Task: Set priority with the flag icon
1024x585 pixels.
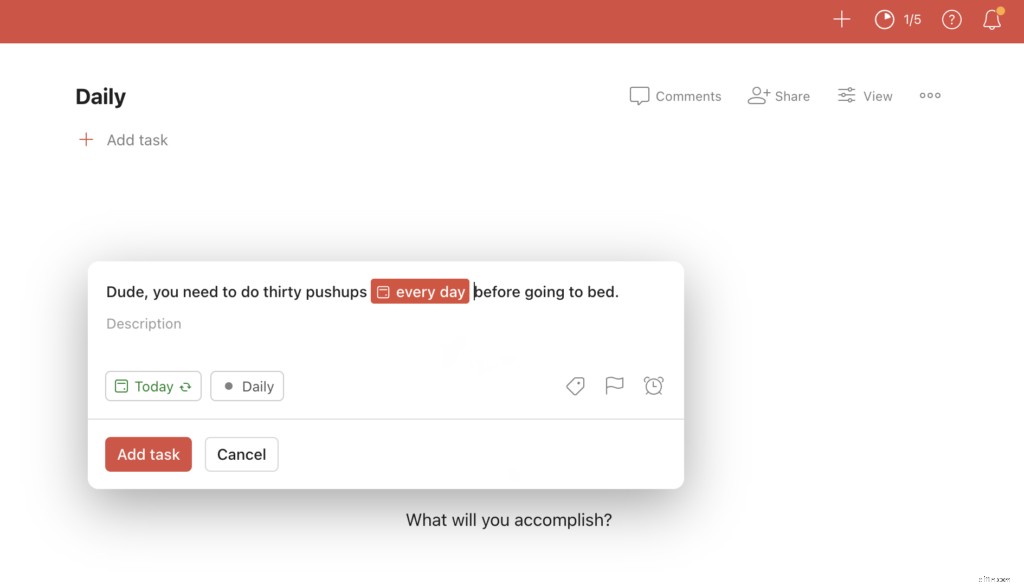Action: click(615, 386)
